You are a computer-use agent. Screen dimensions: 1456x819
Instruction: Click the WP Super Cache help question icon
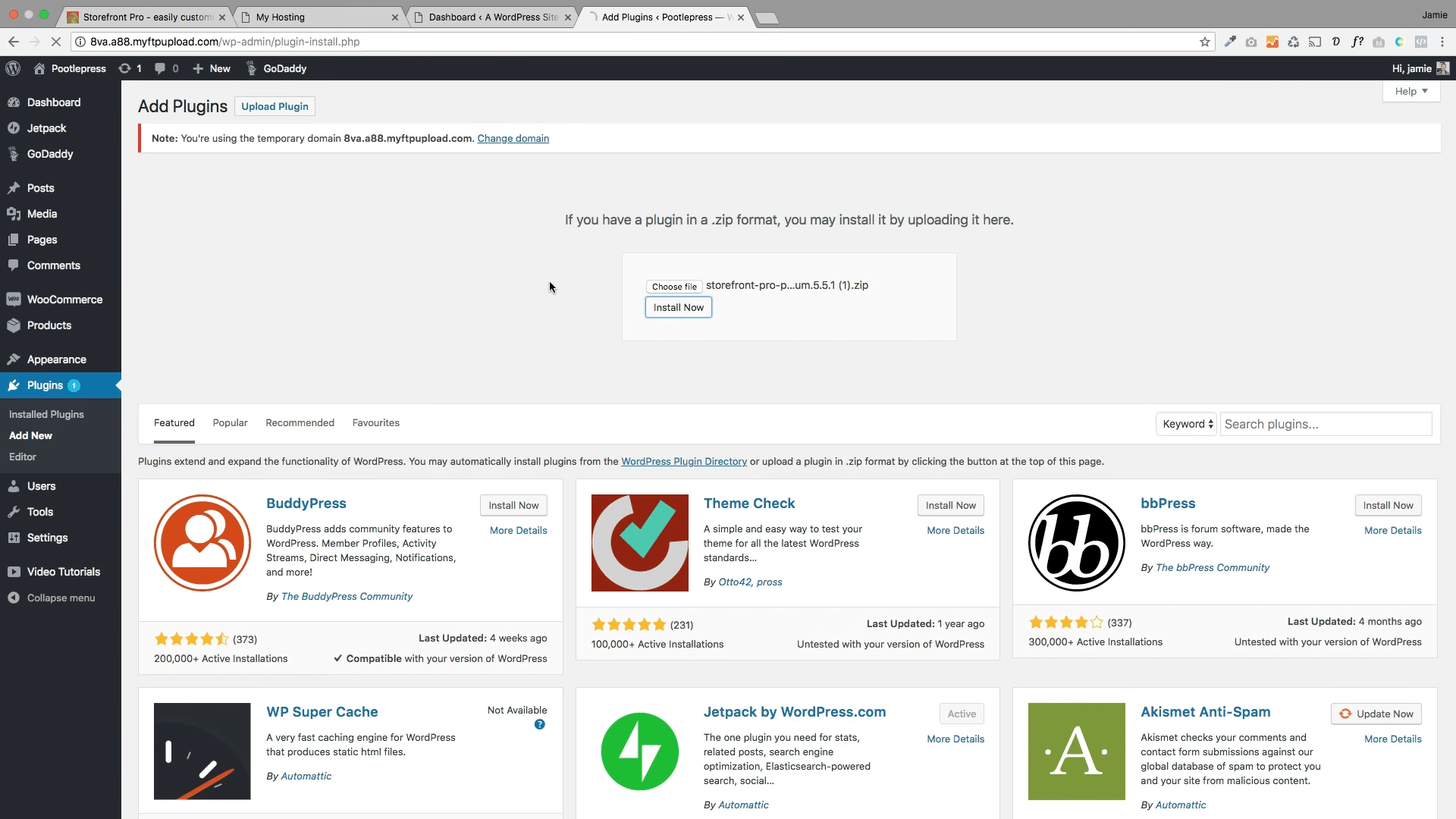pos(540,724)
